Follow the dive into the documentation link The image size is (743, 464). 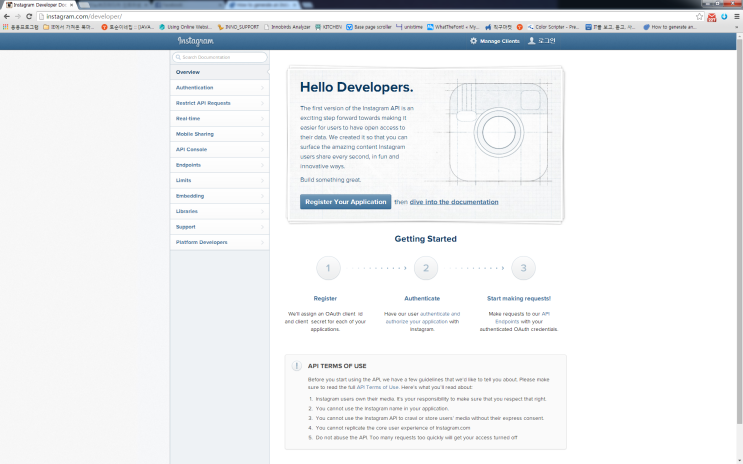click(454, 202)
